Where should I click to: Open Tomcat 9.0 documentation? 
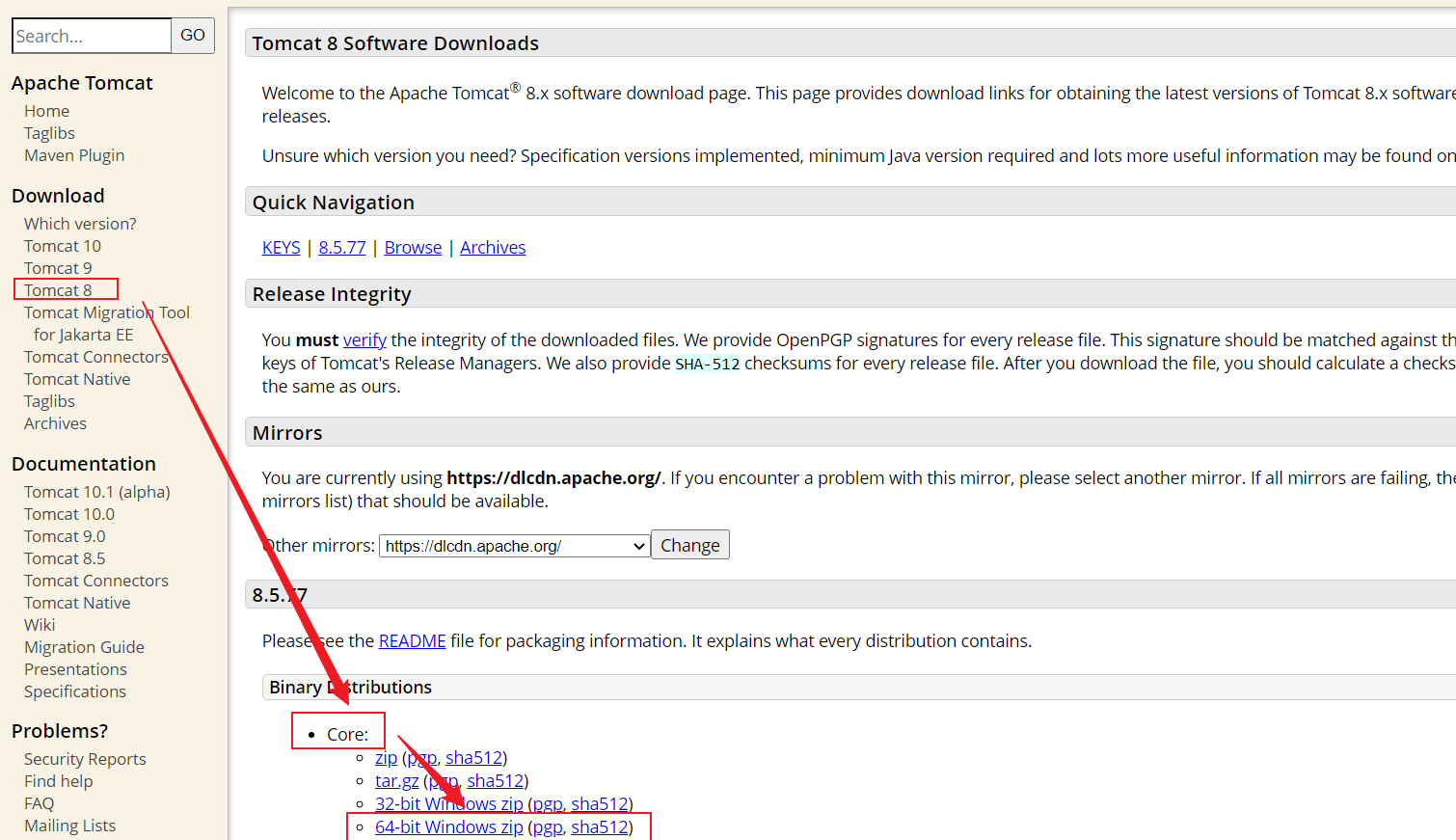[65, 536]
